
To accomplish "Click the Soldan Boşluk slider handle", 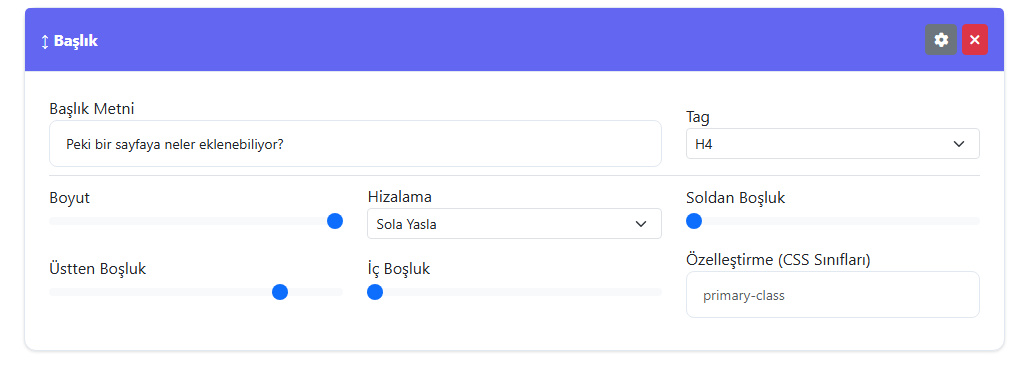I will click(x=694, y=221).
